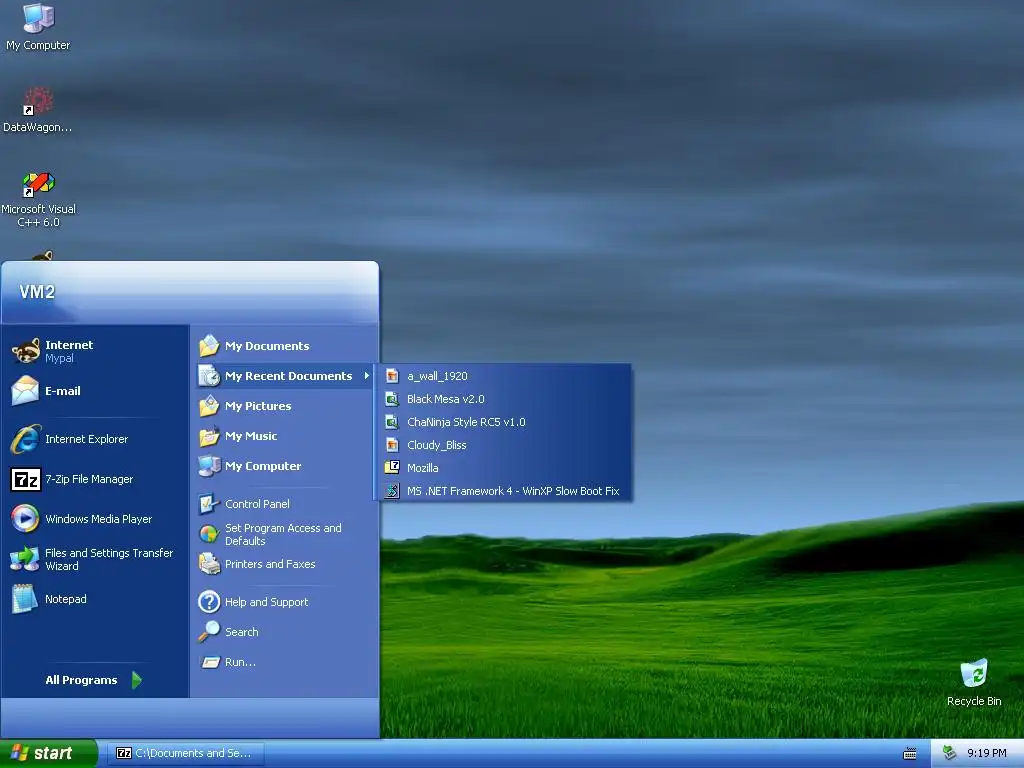Viewport: 1024px width, 768px height.
Task: Open My Computer desktop icon
Action: (38, 18)
